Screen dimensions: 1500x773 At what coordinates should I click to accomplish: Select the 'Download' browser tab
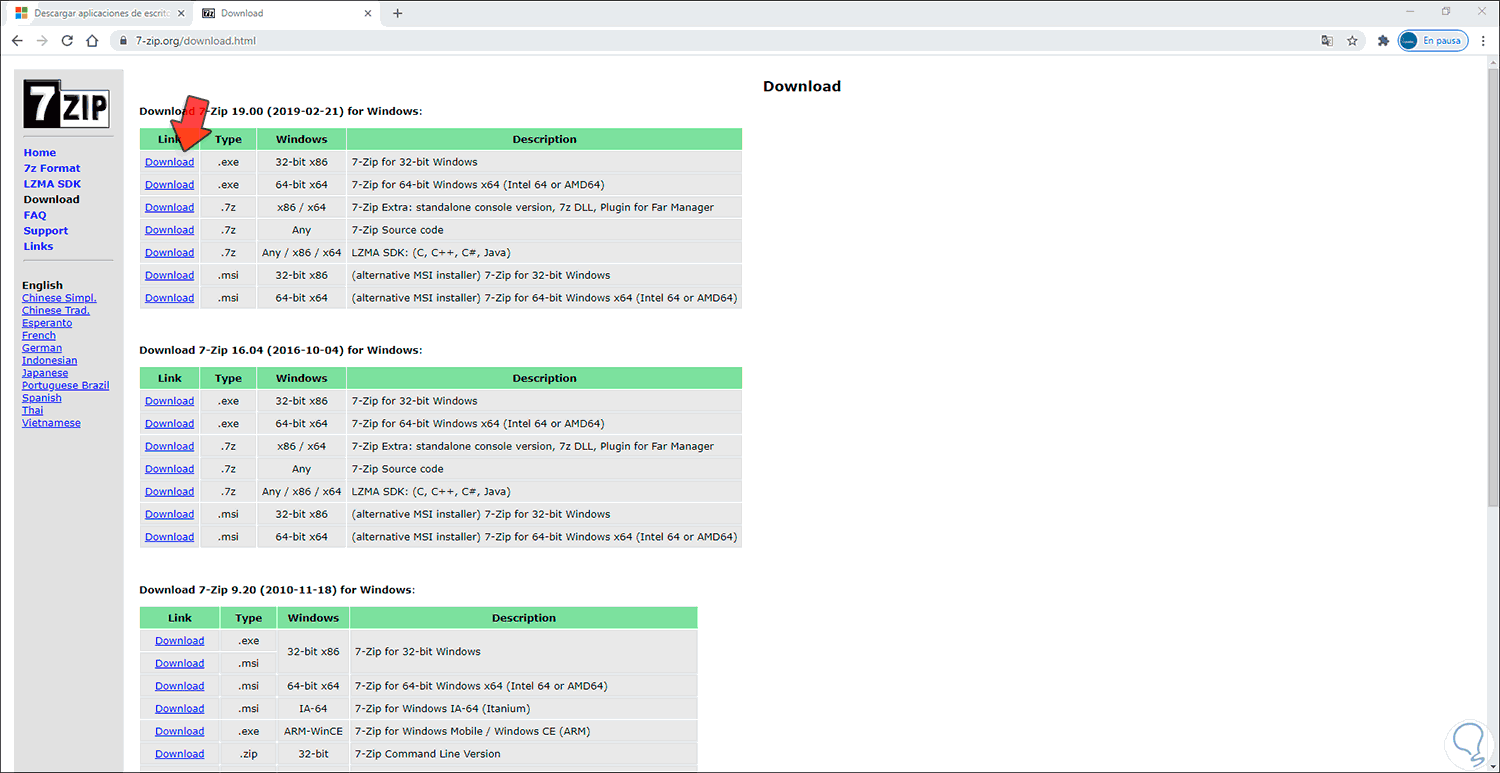286,13
